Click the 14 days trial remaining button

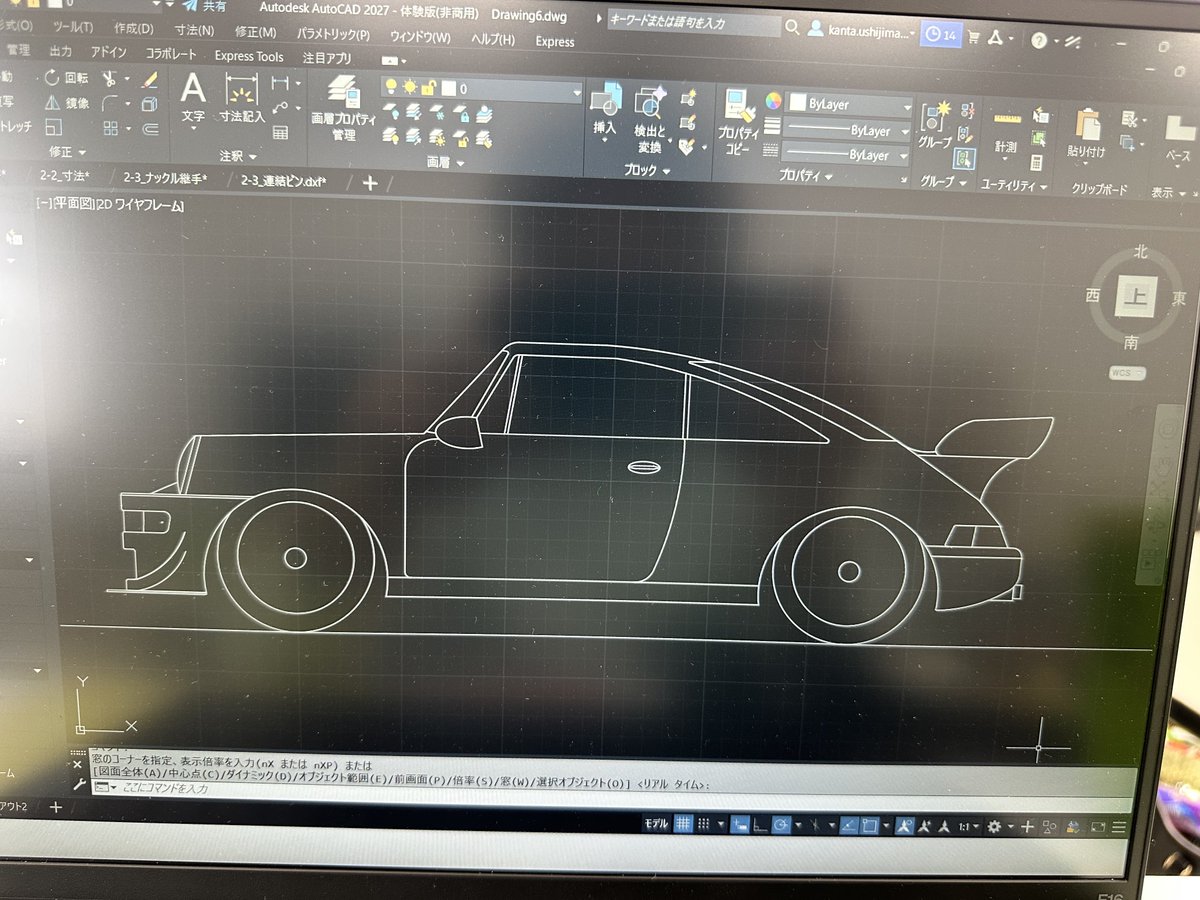pos(941,35)
